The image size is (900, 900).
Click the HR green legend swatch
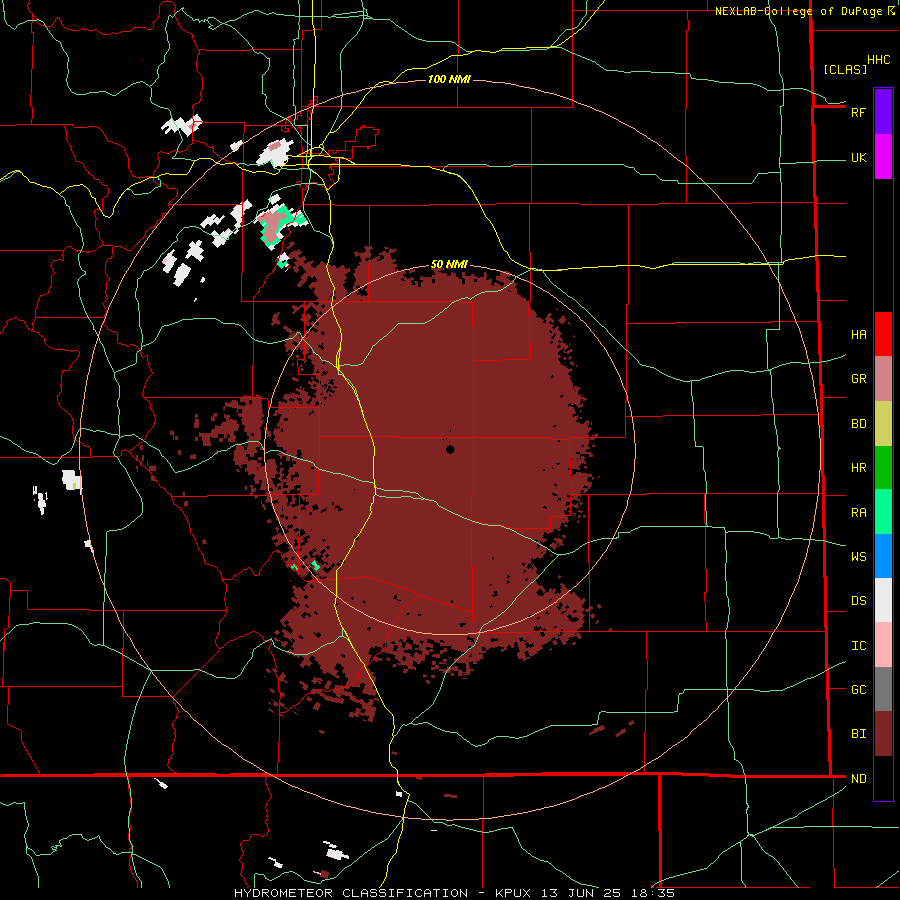(x=883, y=468)
